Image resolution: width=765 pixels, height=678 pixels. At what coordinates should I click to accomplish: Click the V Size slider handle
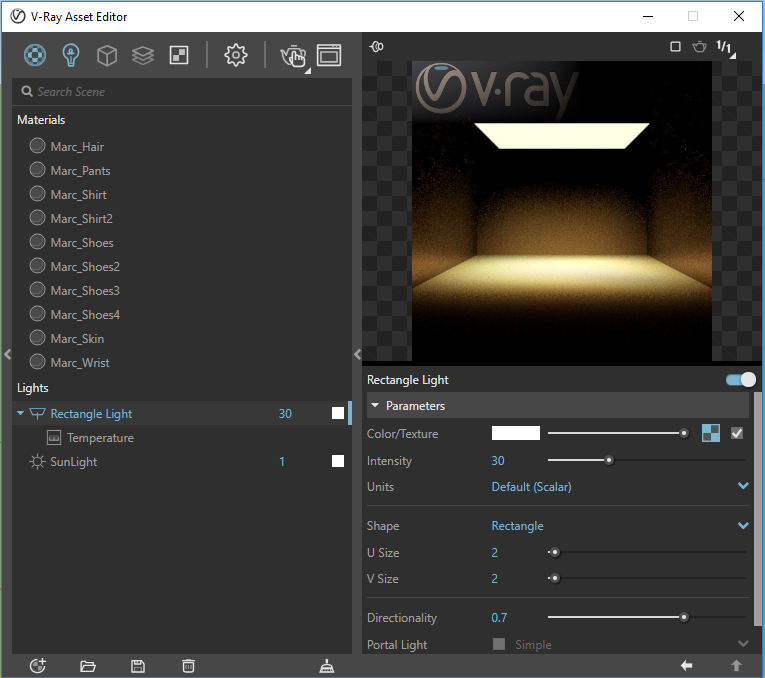click(555, 578)
